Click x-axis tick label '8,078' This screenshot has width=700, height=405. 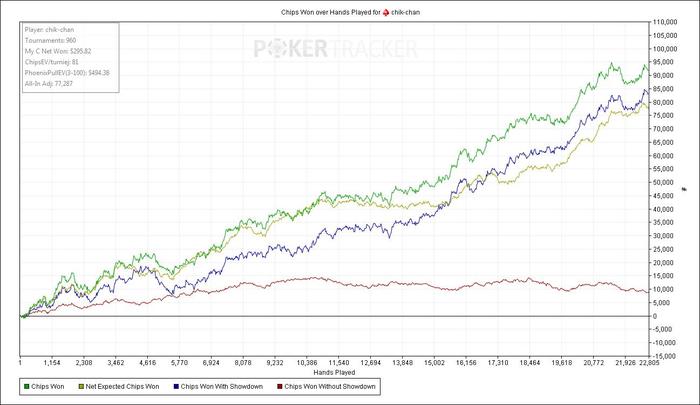coord(243,363)
